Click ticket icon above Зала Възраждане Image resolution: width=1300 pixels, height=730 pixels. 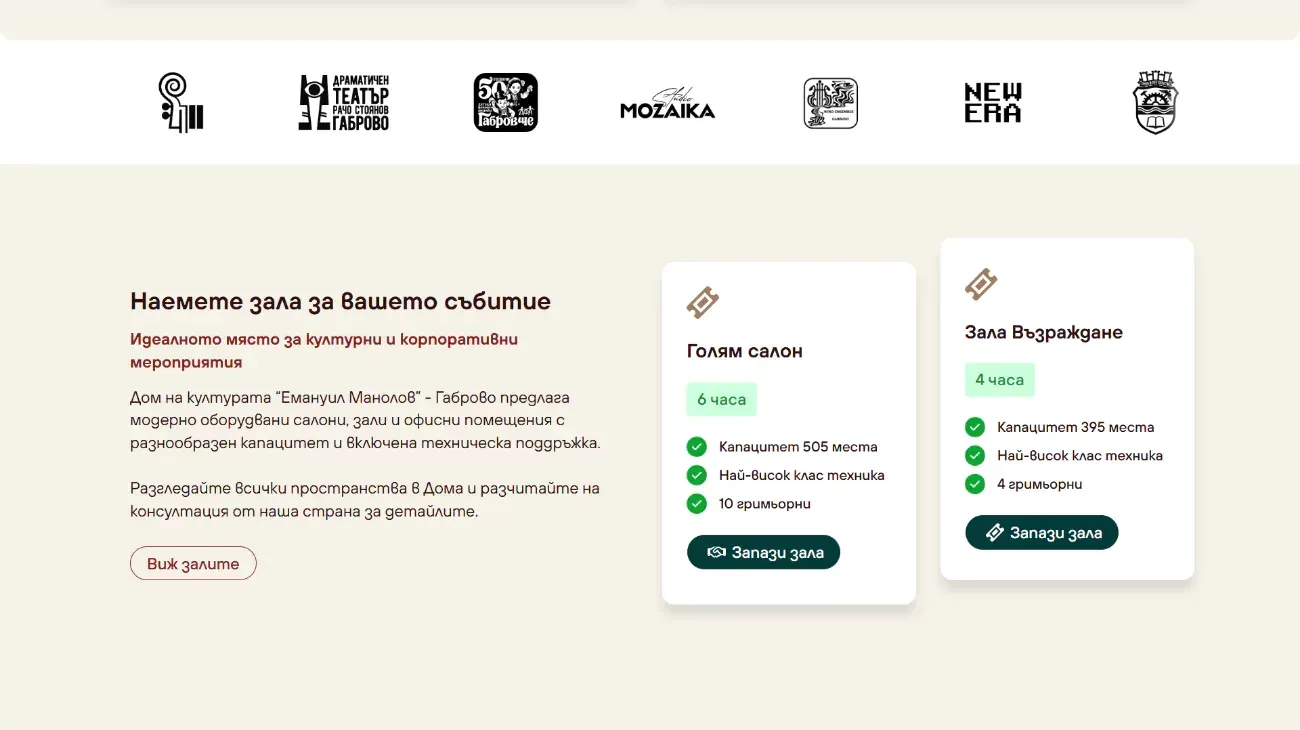[x=981, y=284]
